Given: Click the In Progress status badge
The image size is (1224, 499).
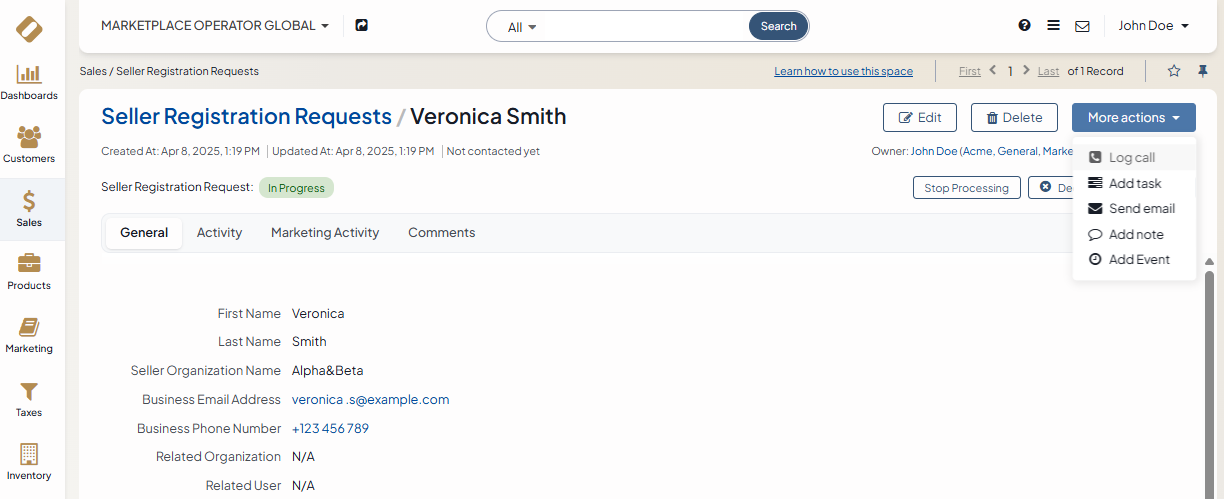Looking at the screenshot, I should (297, 188).
